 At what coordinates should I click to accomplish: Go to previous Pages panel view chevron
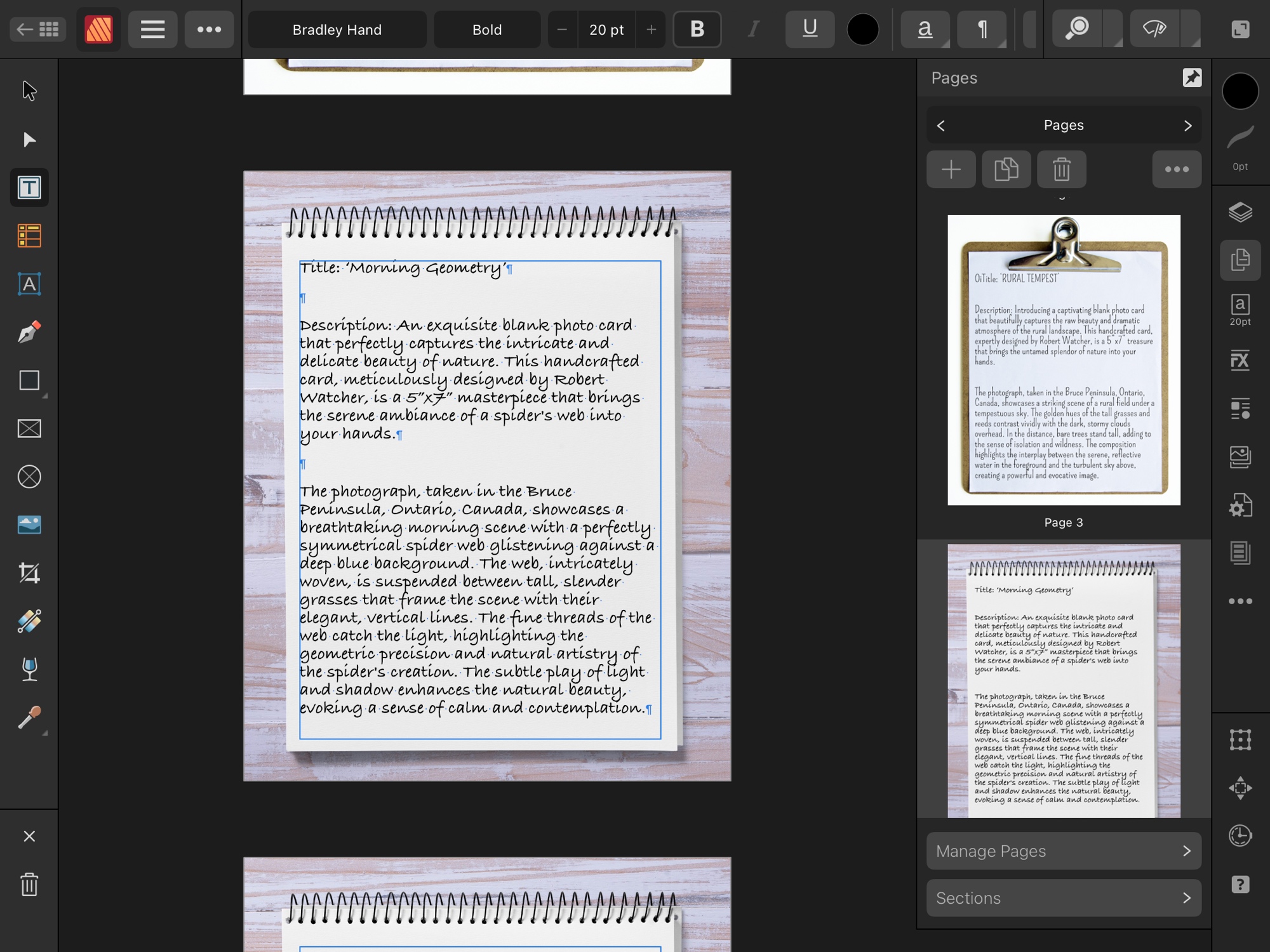[941, 126]
